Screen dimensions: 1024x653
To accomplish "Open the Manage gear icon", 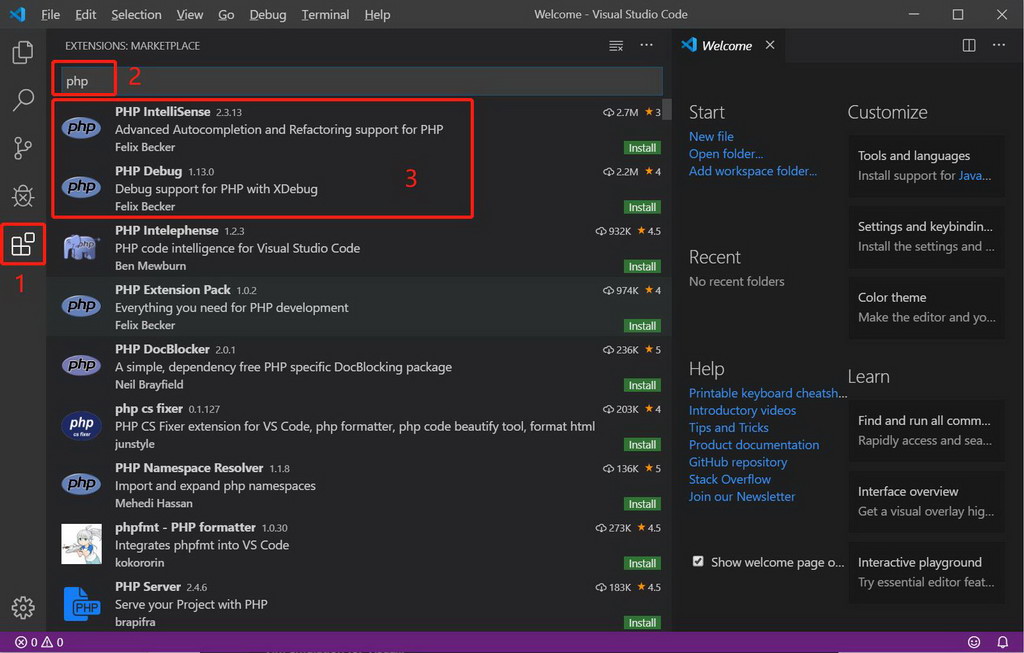I will tap(23, 607).
